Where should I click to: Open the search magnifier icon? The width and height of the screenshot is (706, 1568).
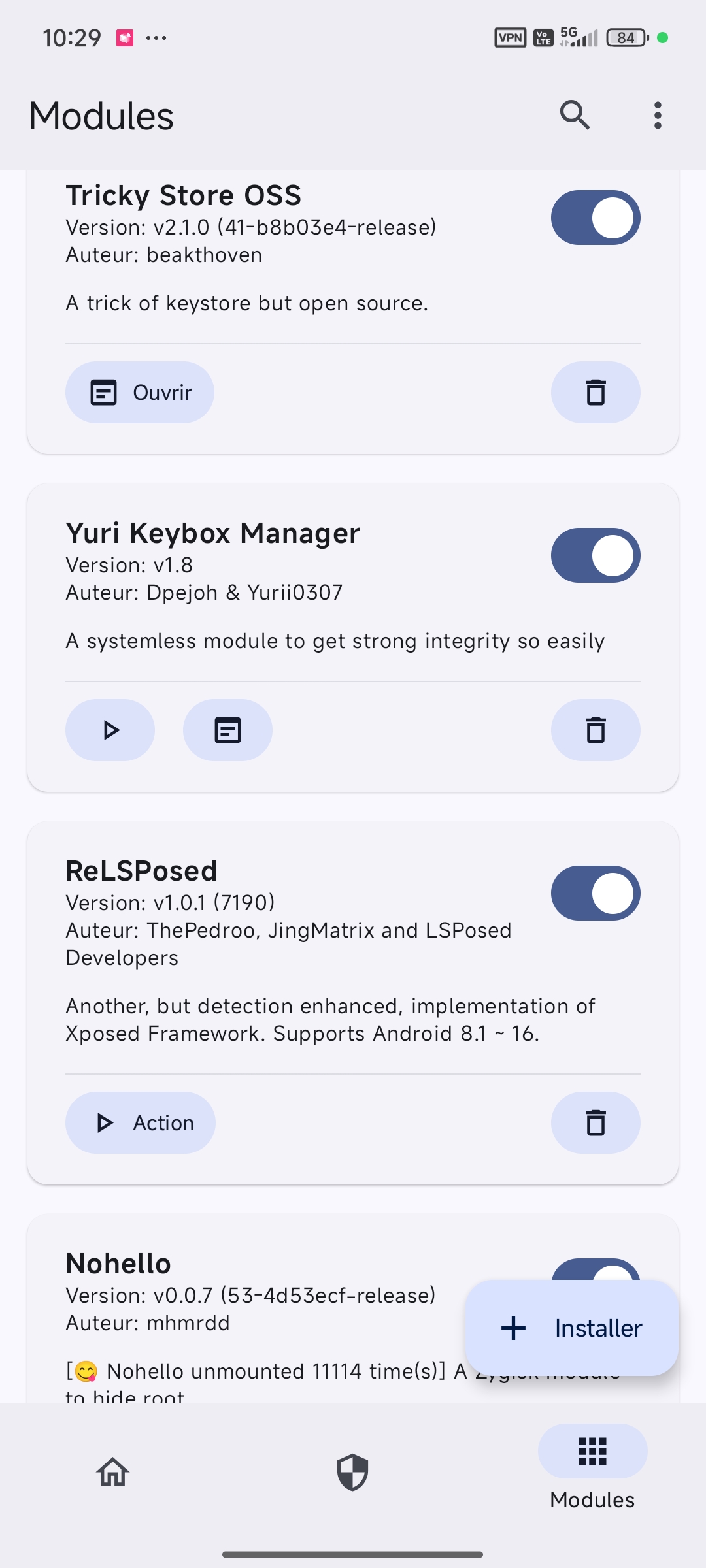(x=575, y=116)
